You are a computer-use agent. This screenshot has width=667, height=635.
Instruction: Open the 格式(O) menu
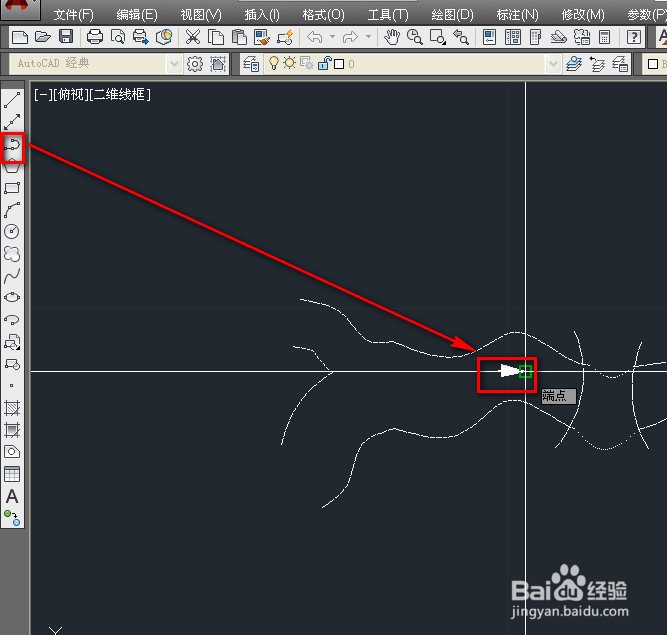click(323, 15)
